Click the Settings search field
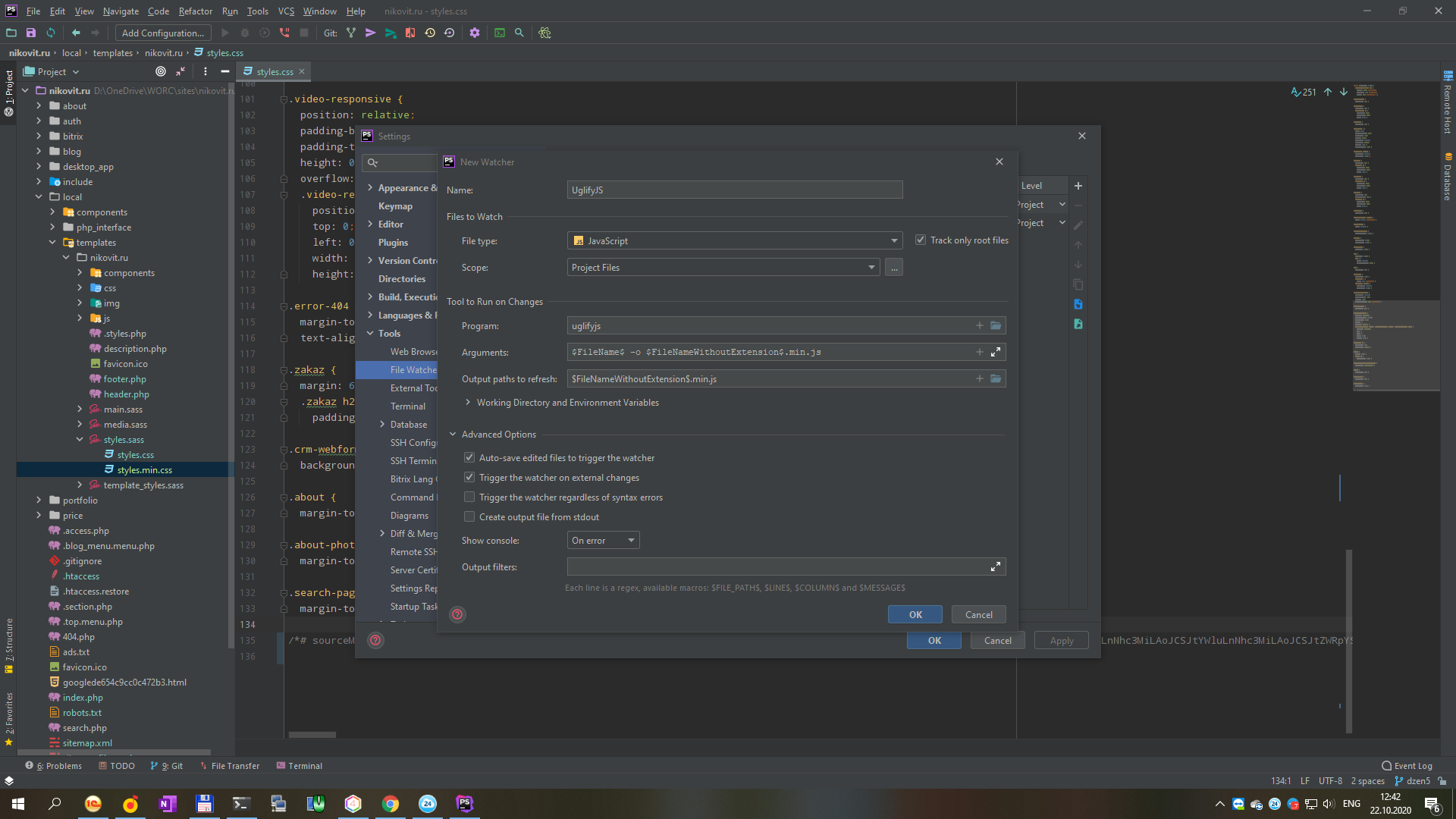The height and width of the screenshot is (819, 1456). (x=400, y=162)
